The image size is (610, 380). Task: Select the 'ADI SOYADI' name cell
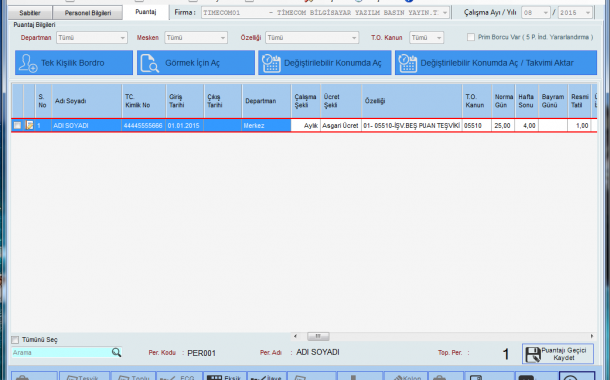pos(86,126)
